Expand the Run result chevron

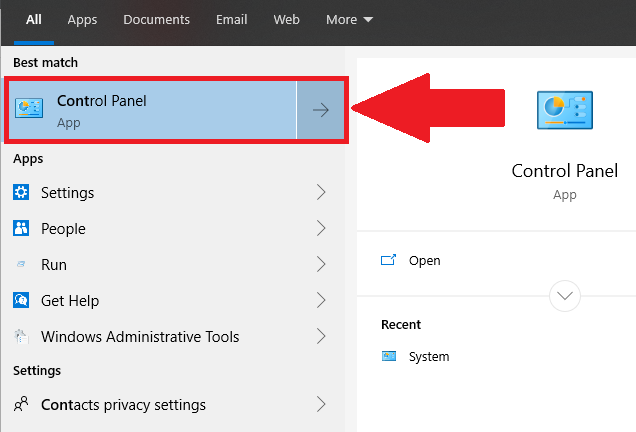pos(321,264)
